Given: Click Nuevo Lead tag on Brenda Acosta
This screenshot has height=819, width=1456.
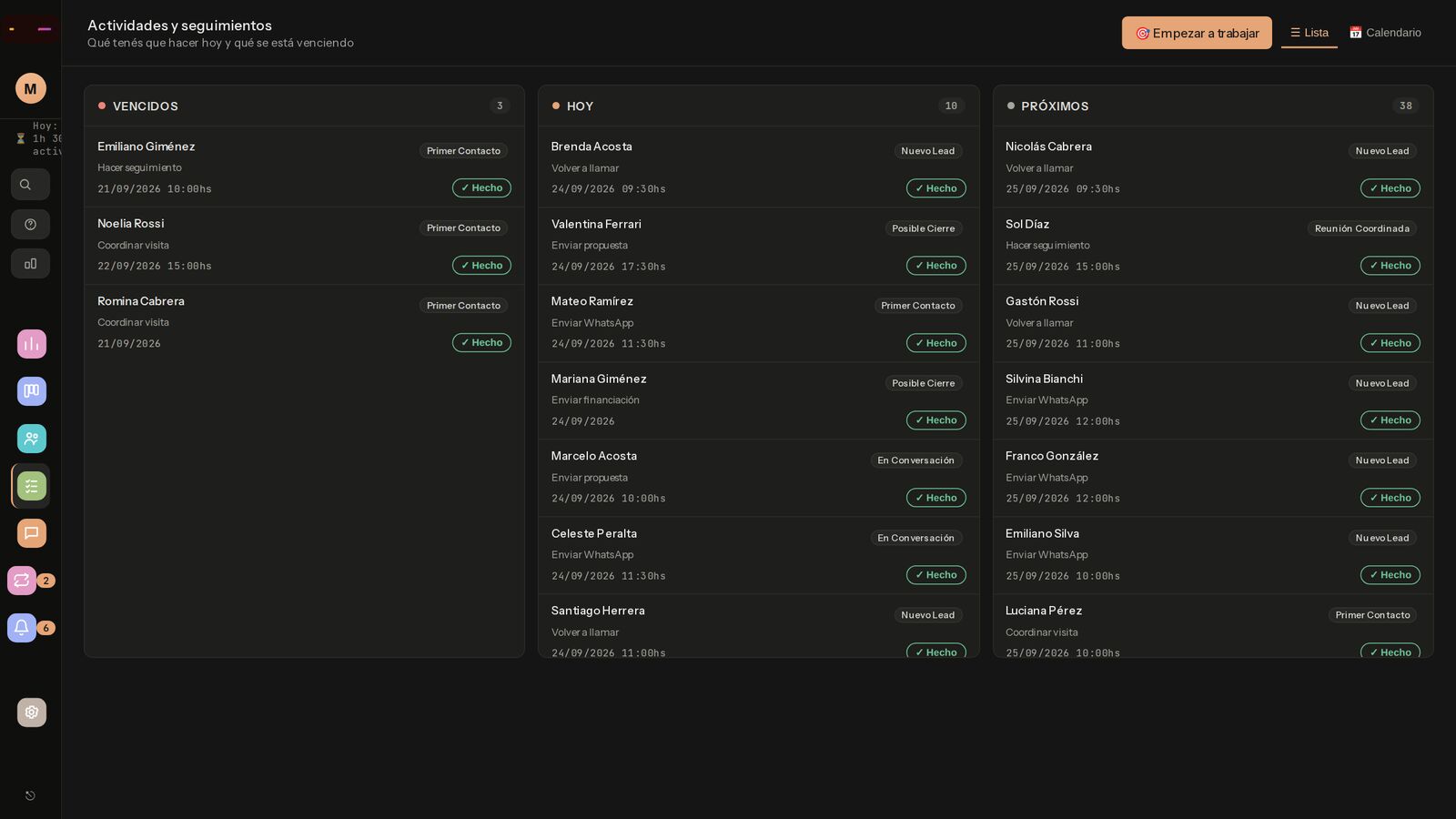Looking at the screenshot, I should click(928, 151).
